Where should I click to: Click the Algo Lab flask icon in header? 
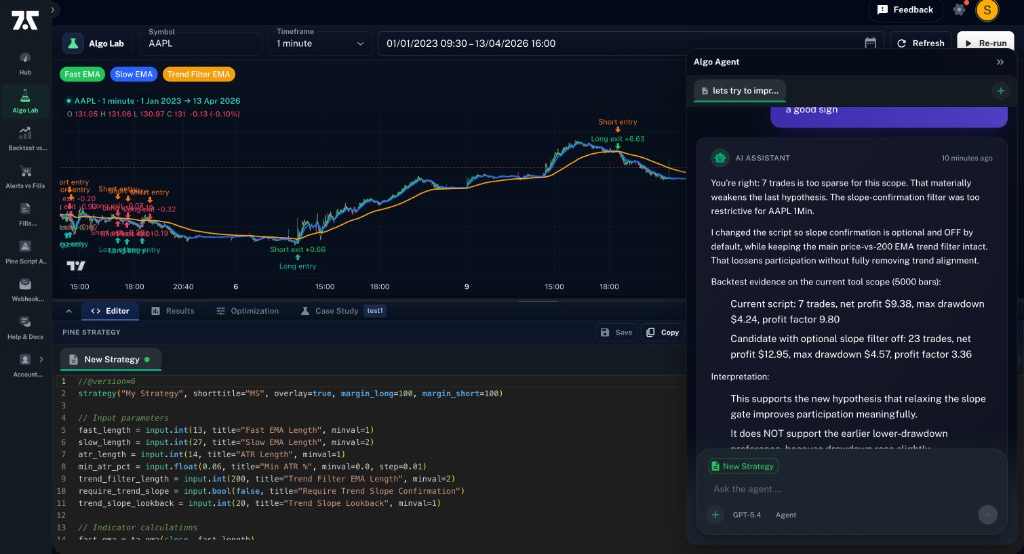pos(73,43)
